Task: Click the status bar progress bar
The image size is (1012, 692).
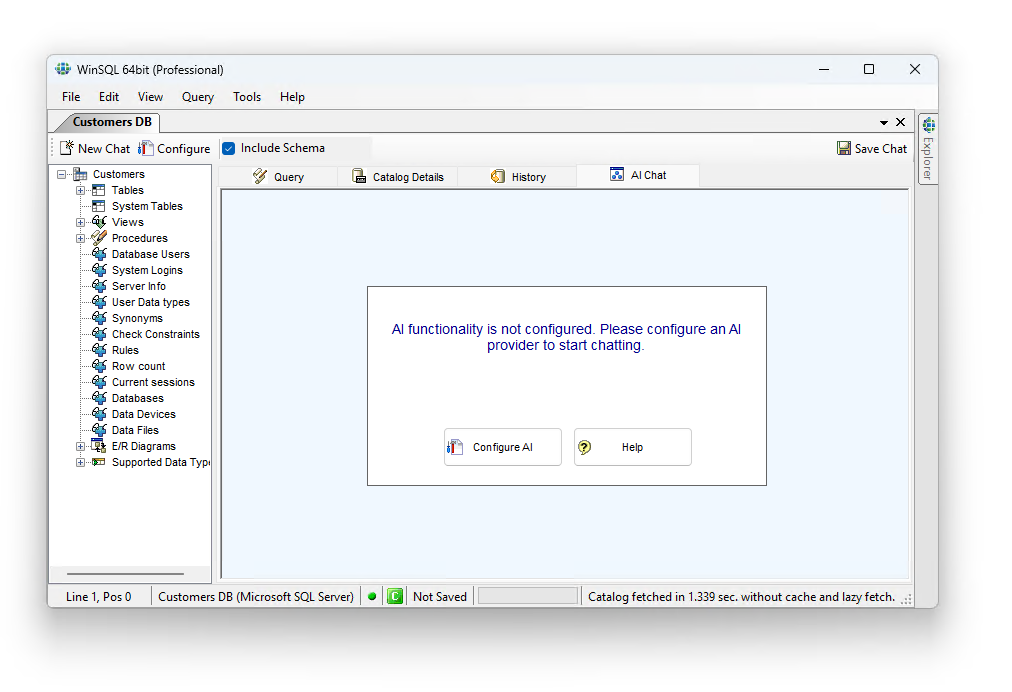Action: coord(527,596)
